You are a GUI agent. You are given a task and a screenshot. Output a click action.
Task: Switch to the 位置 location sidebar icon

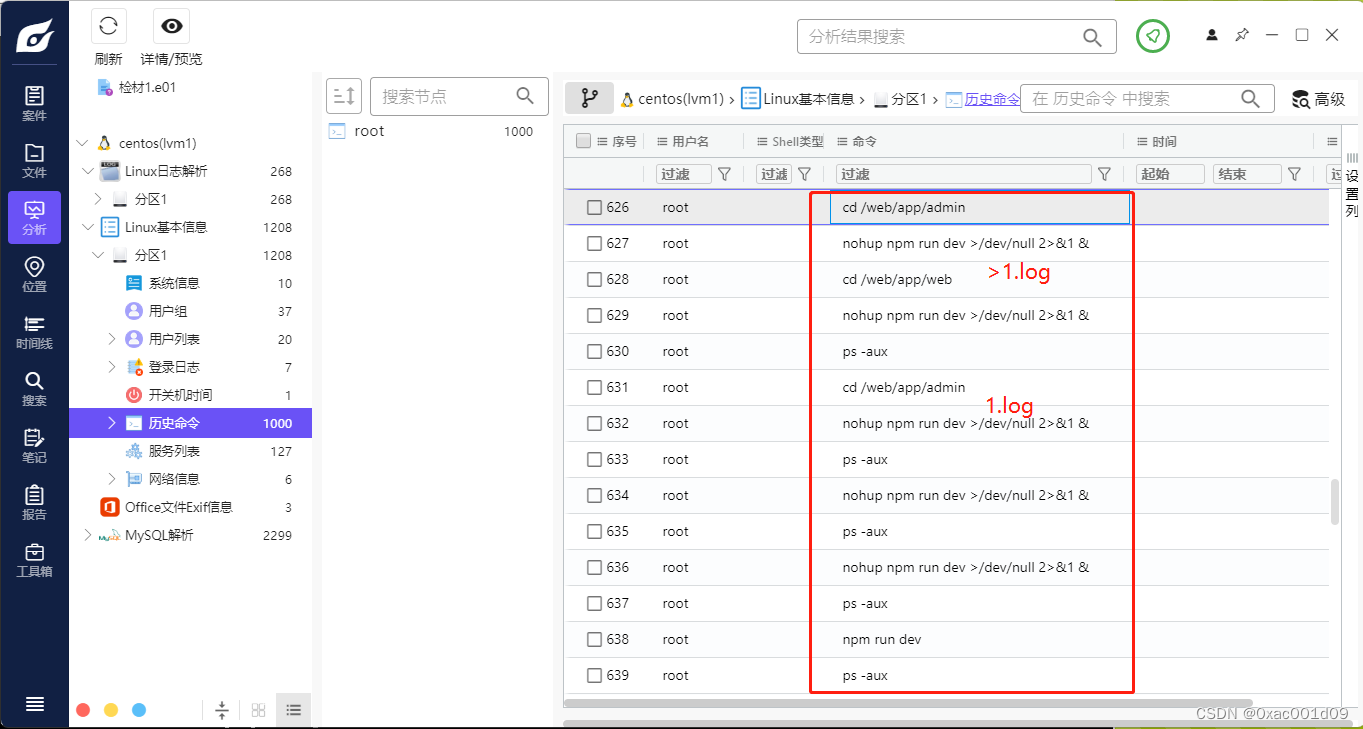[x=34, y=274]
